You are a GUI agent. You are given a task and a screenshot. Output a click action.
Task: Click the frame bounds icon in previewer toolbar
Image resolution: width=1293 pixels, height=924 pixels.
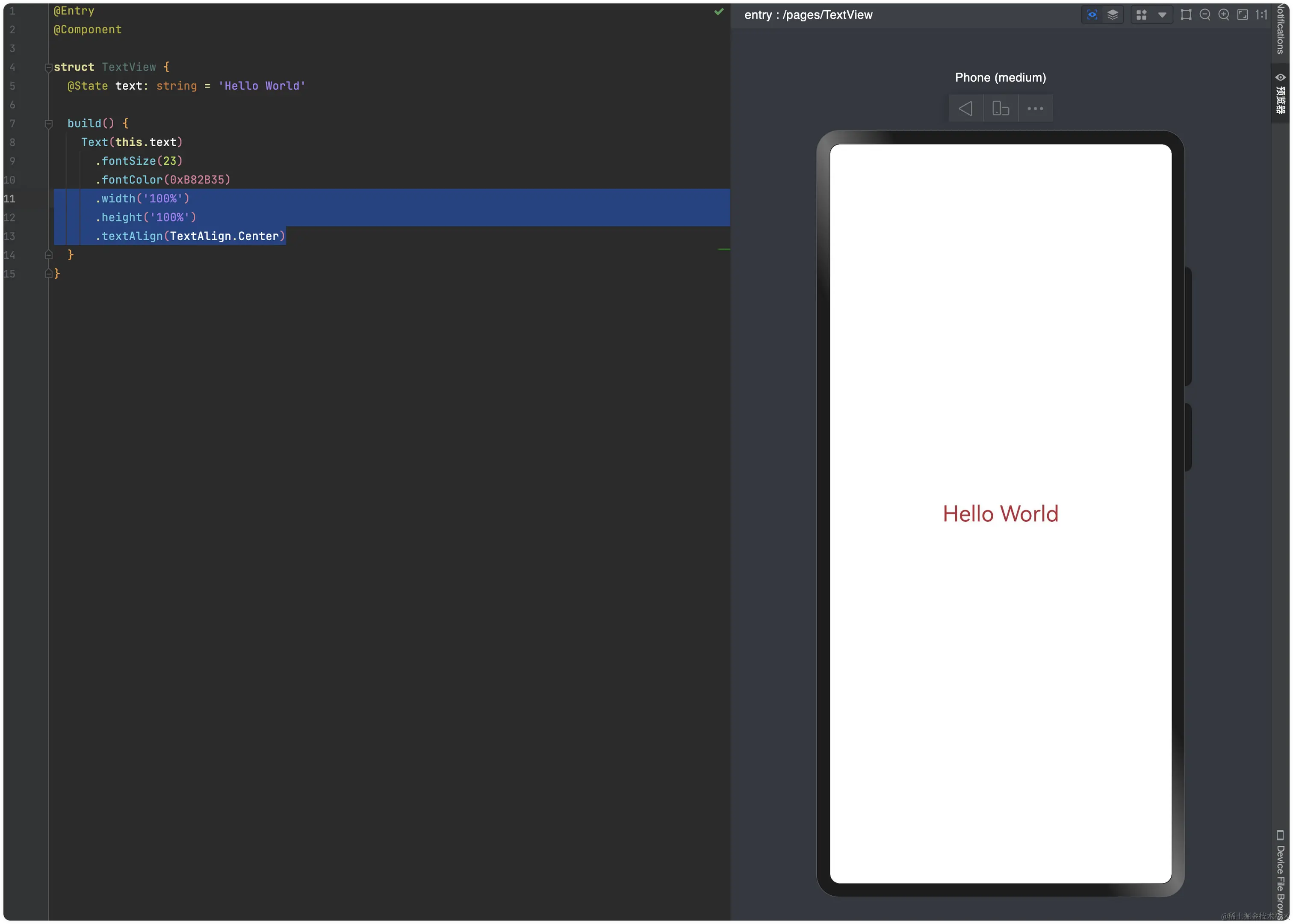1186,15
